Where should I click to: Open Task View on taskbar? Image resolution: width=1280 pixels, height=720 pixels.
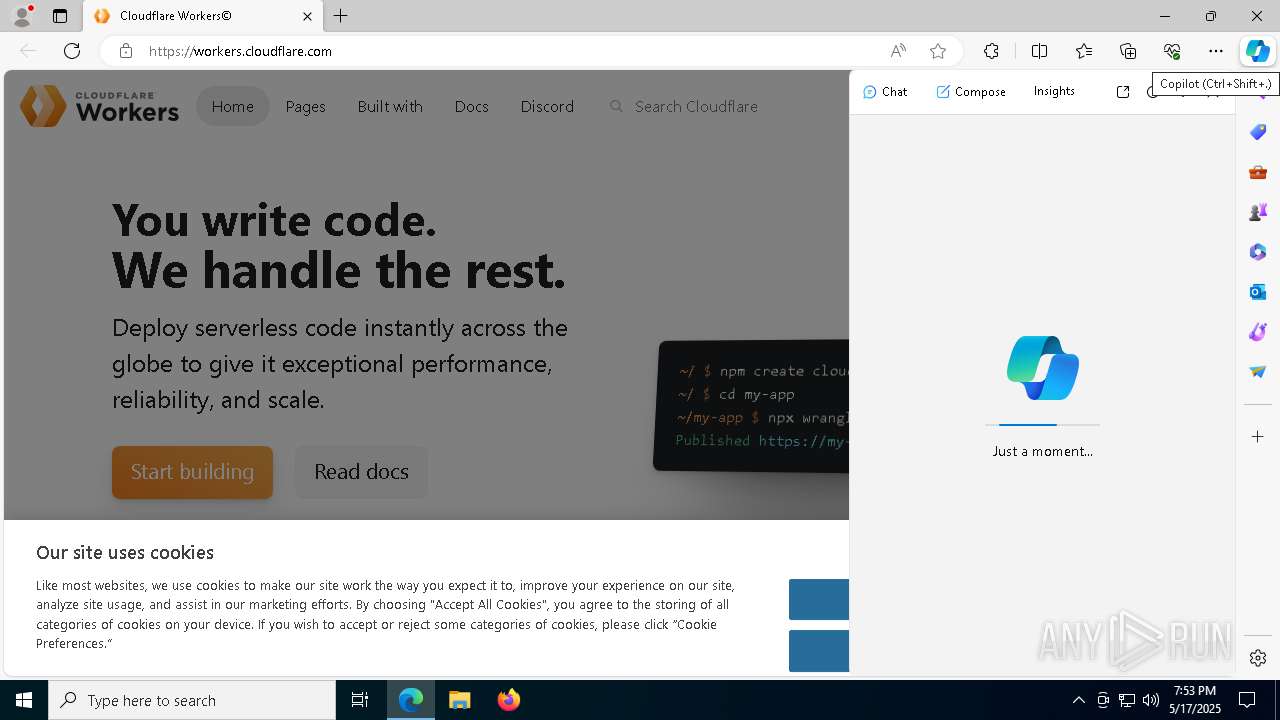360,700
